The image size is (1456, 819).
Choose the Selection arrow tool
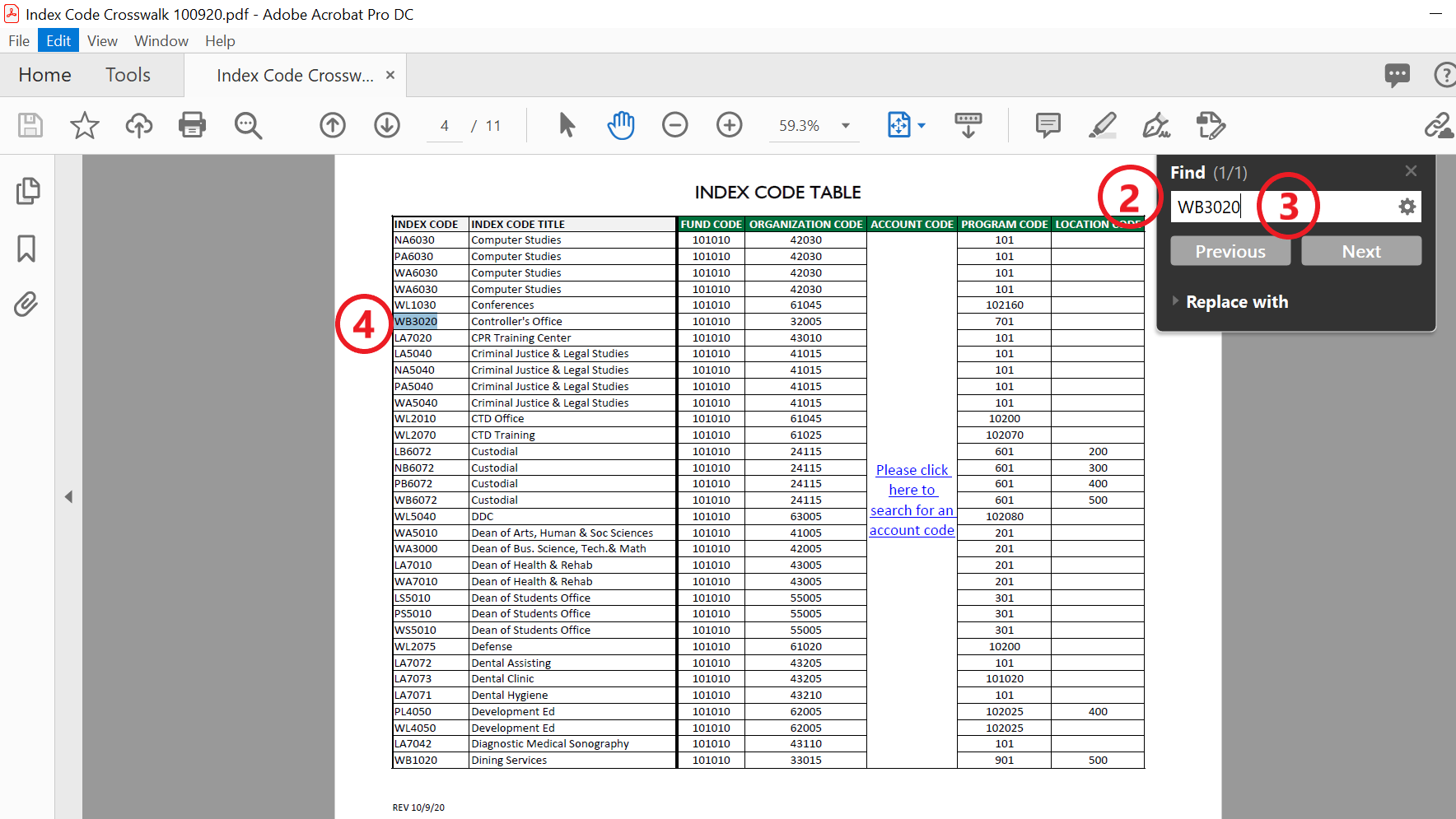[x=567, y=125]
